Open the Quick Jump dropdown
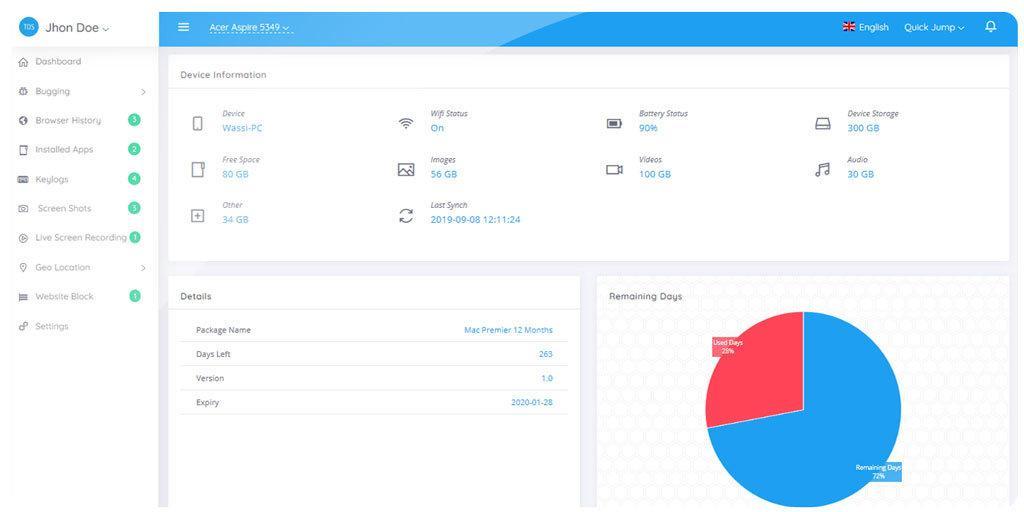This screenshot has height=512, width=1024. tap(934, 28)
